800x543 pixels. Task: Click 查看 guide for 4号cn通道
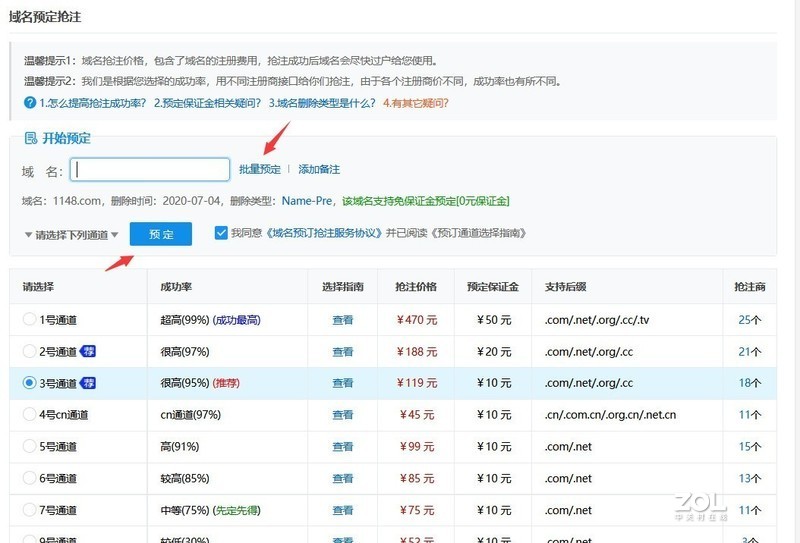(x=342, y=415)
